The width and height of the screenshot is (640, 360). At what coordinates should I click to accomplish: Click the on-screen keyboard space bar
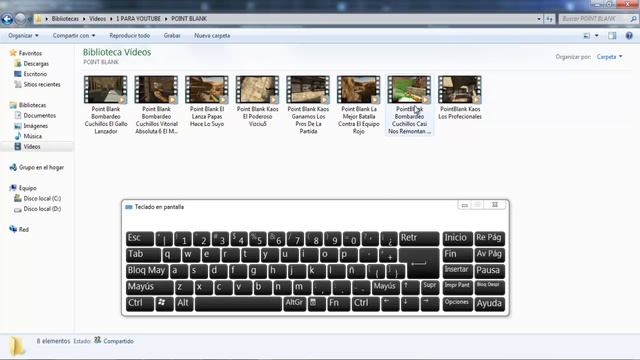(238, 304)
